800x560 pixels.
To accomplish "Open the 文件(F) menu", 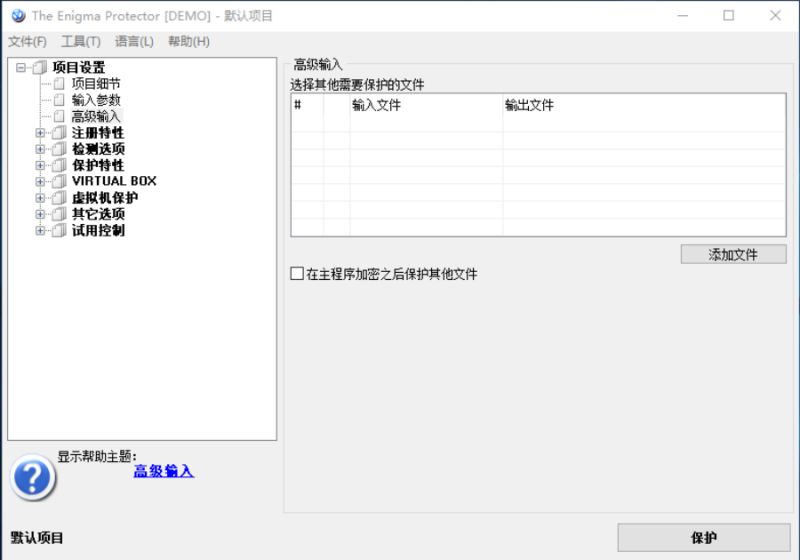I will 27,41.
